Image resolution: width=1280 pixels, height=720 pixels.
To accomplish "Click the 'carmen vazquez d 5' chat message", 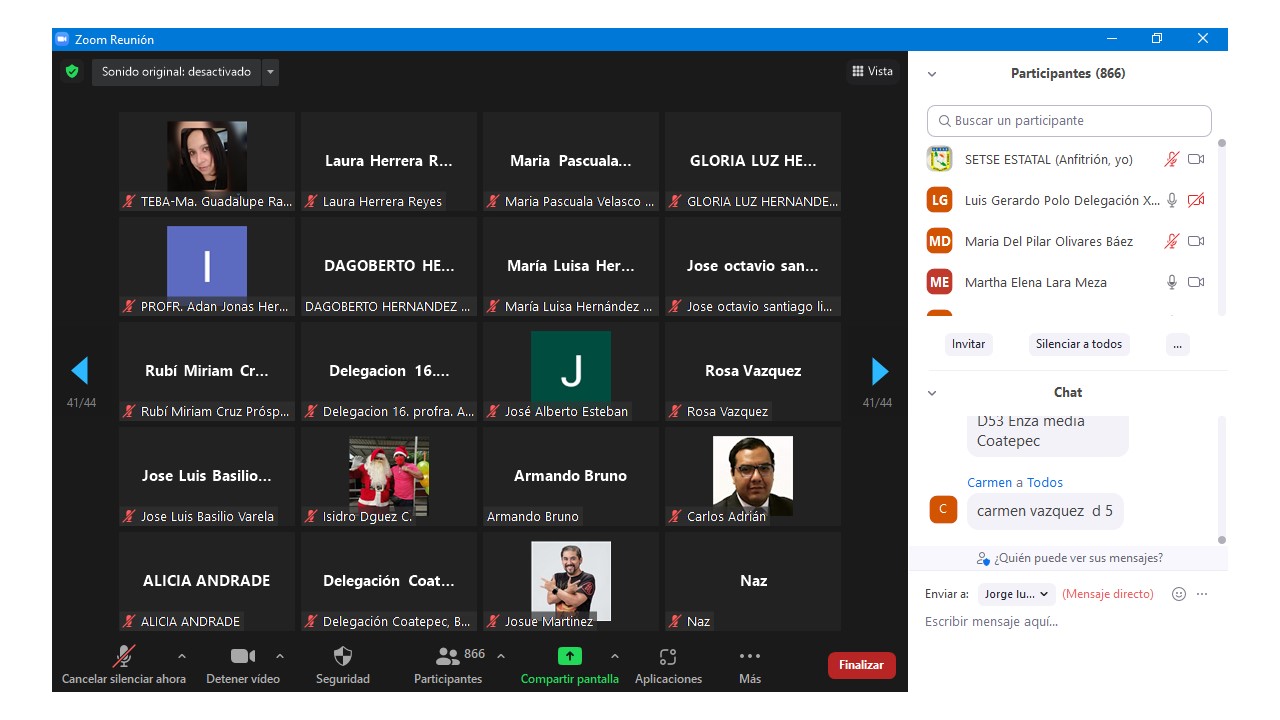I will pos(1045,511).
